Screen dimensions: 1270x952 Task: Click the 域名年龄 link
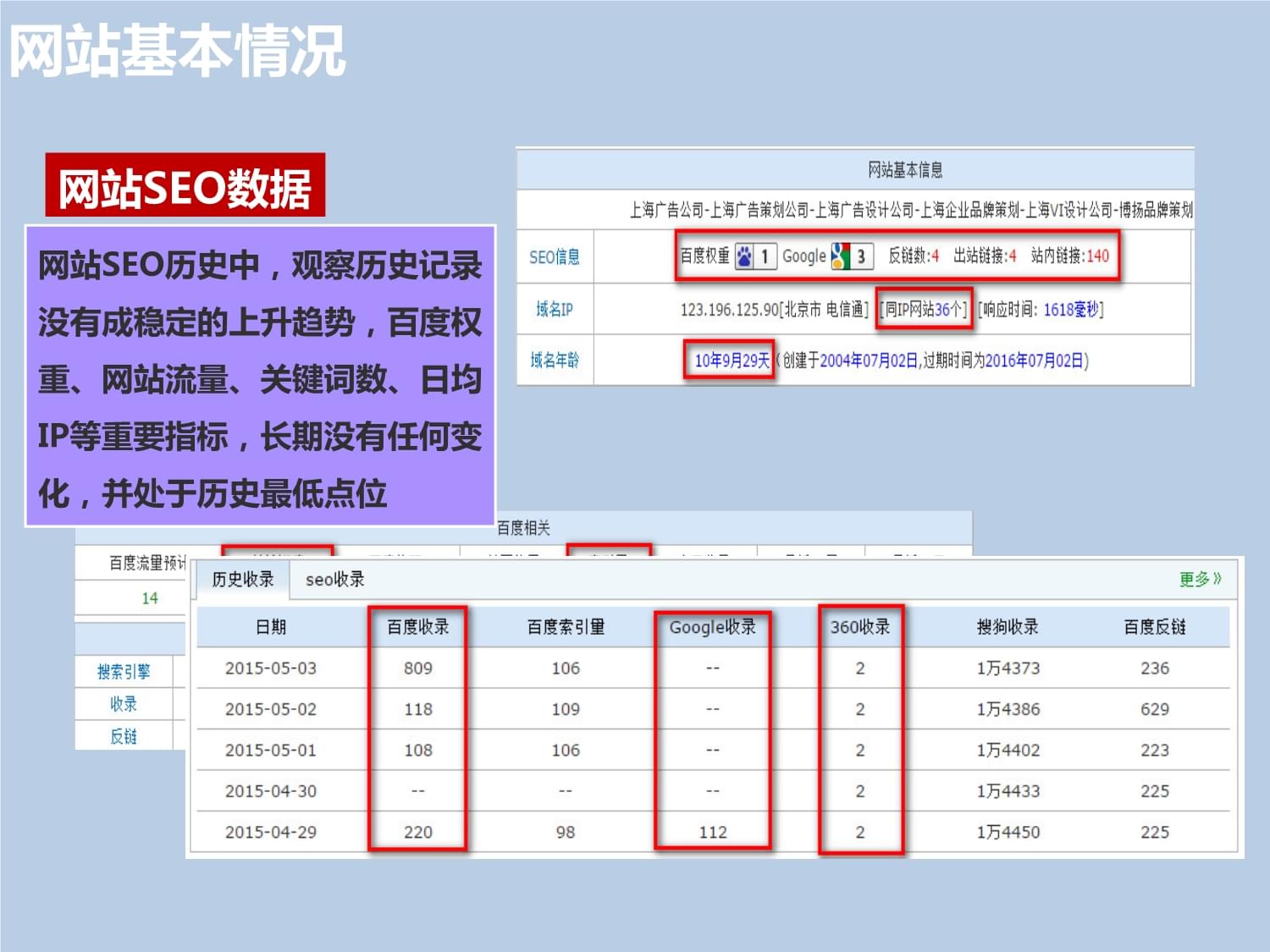555,361
